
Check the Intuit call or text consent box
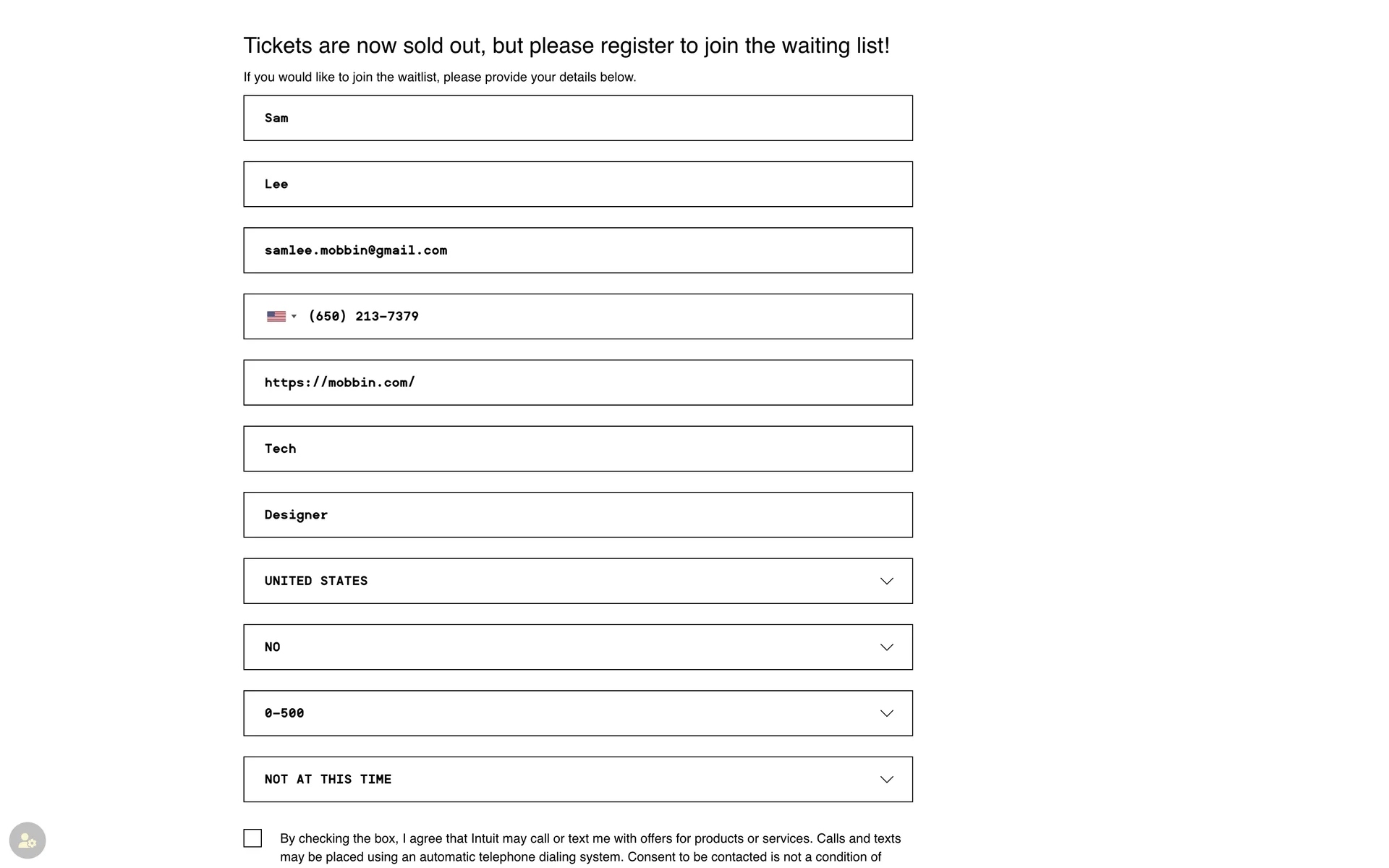point(252,838)
